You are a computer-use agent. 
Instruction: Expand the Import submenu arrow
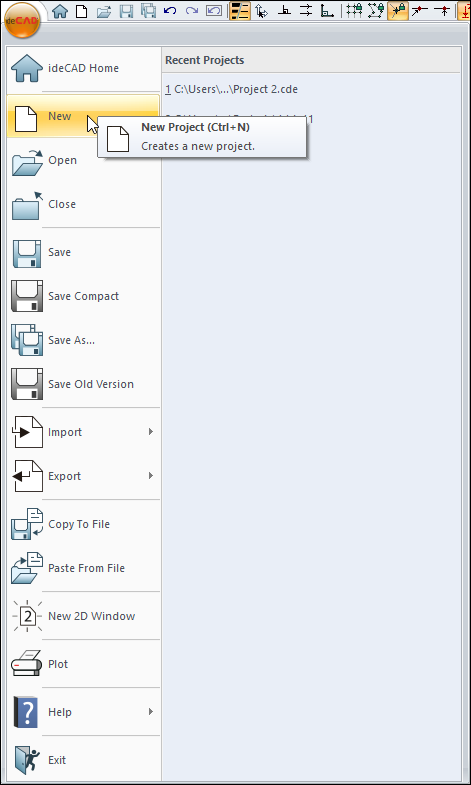151,432
